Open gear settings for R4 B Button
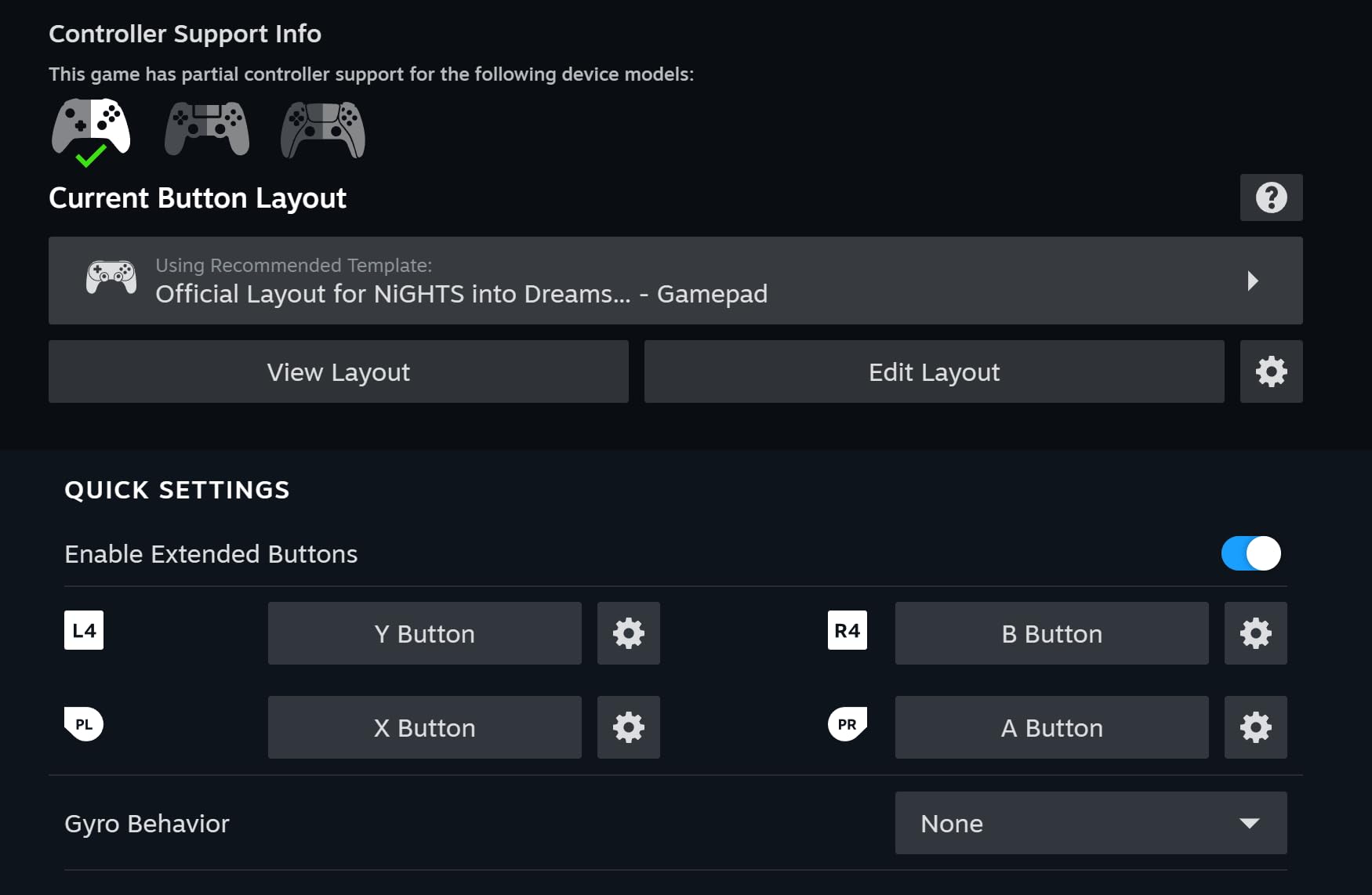 [x=1255, y=633]
